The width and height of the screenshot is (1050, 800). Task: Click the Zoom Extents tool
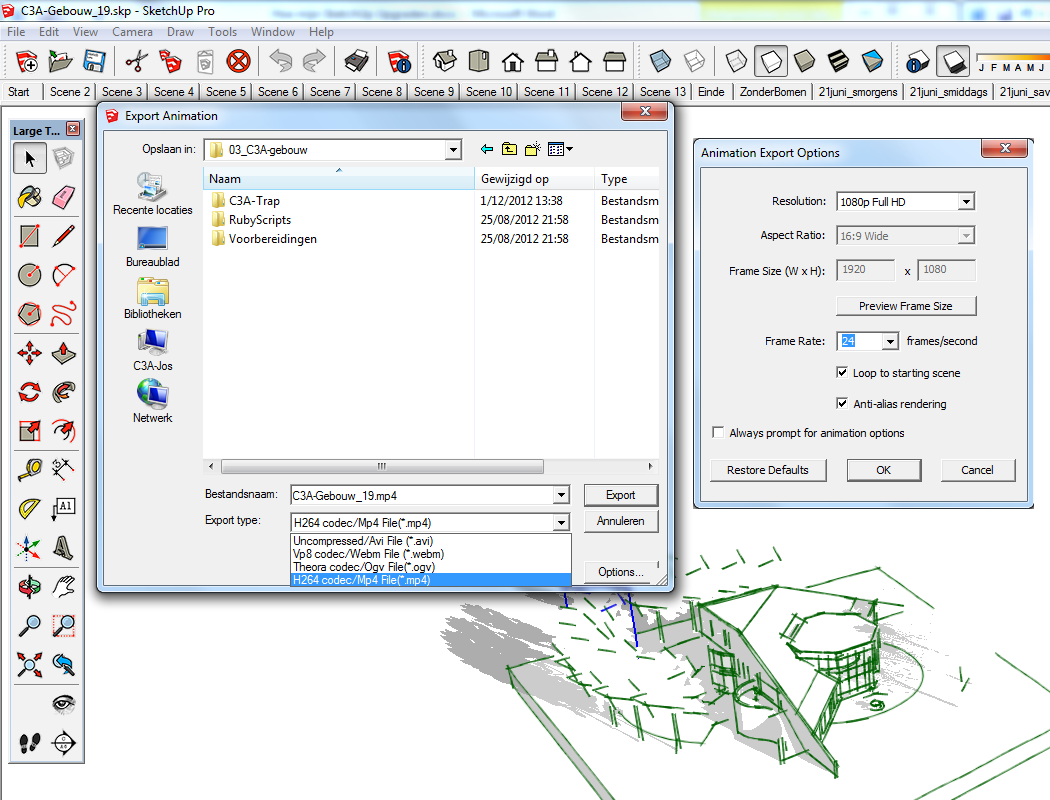(x=29, y=664)
